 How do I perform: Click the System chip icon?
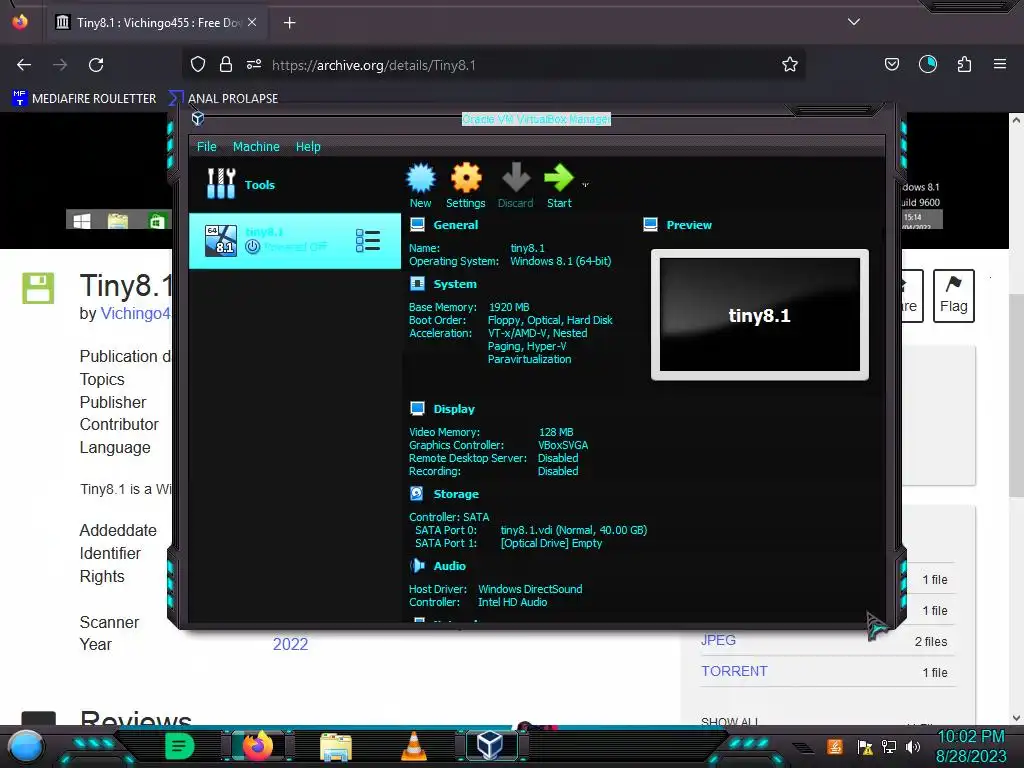pyautogui.click(x=417, y=283)
